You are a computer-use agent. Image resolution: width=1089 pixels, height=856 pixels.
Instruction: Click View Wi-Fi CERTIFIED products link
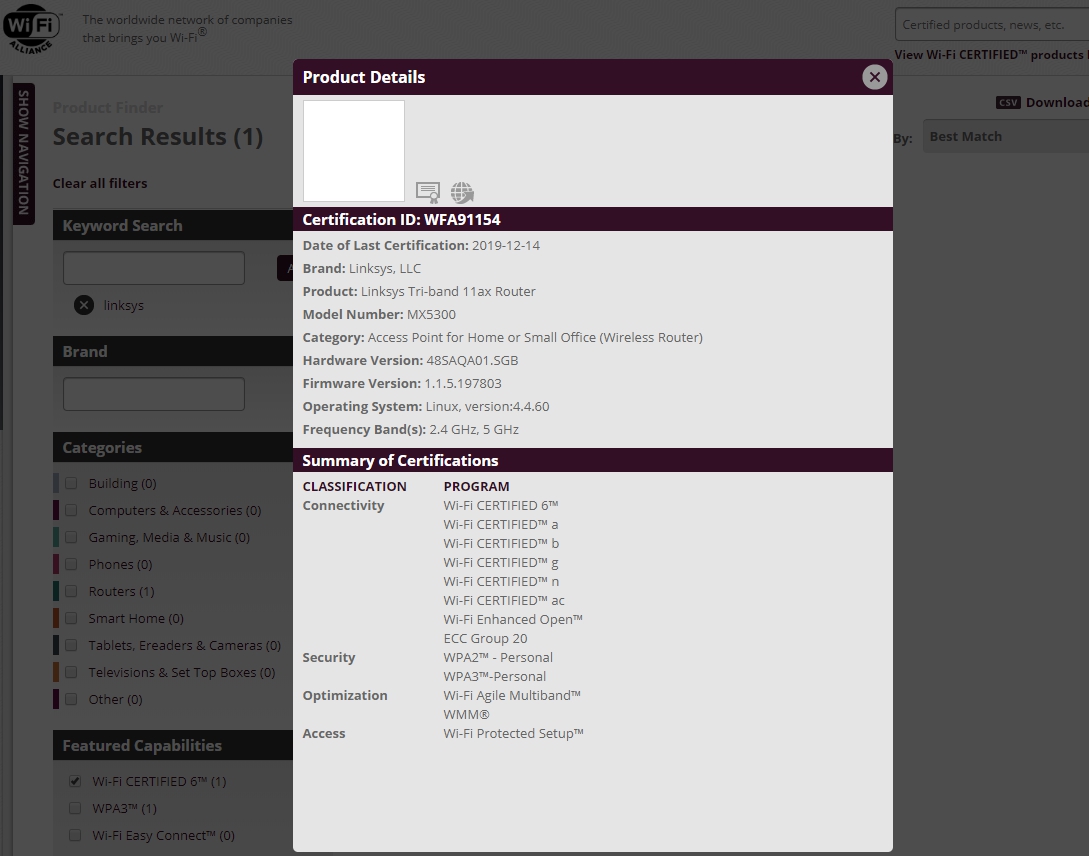[991, 55]
